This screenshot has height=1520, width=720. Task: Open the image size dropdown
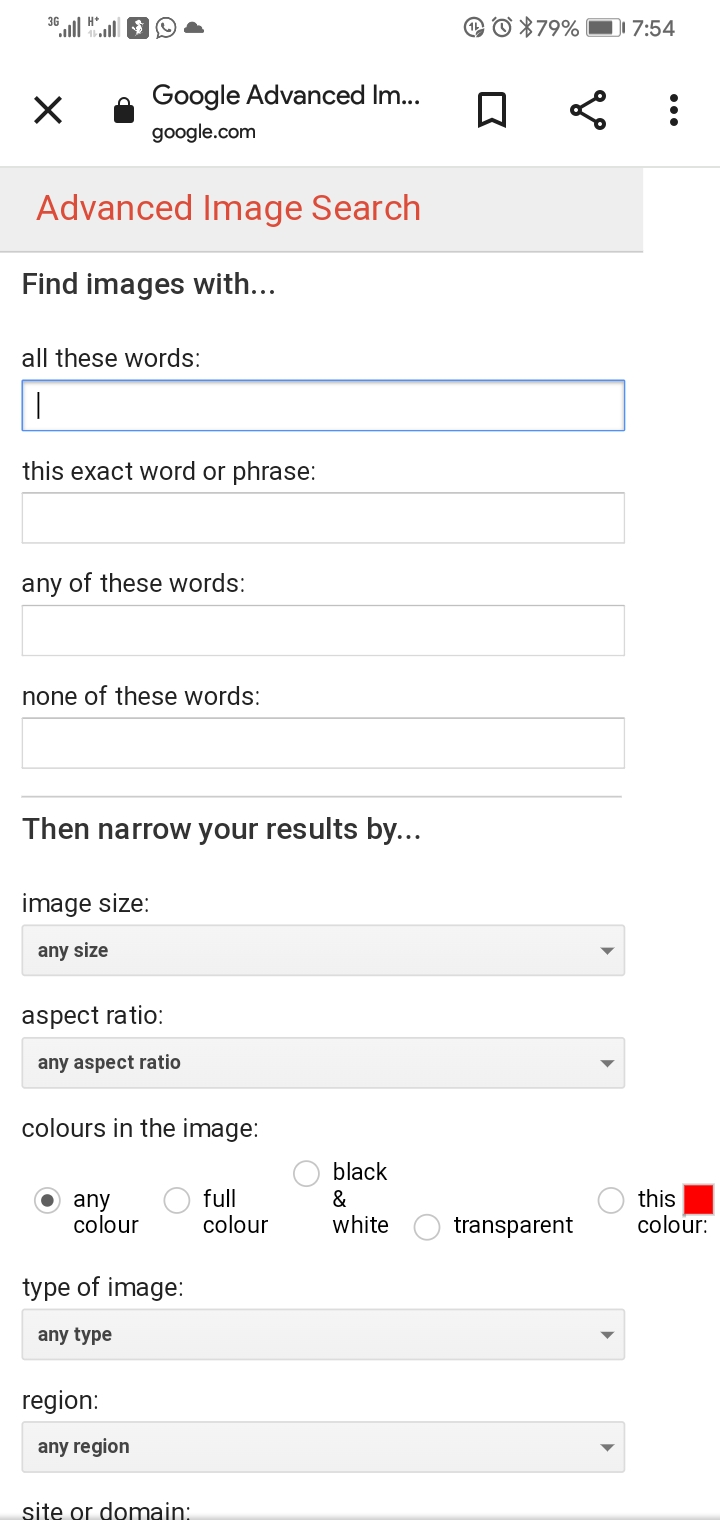point(323,950)
